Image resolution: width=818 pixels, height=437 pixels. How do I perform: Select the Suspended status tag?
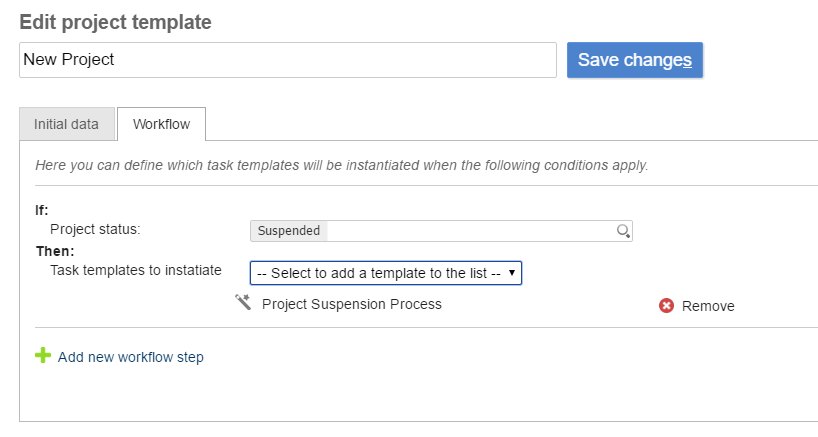pos(289,231)
